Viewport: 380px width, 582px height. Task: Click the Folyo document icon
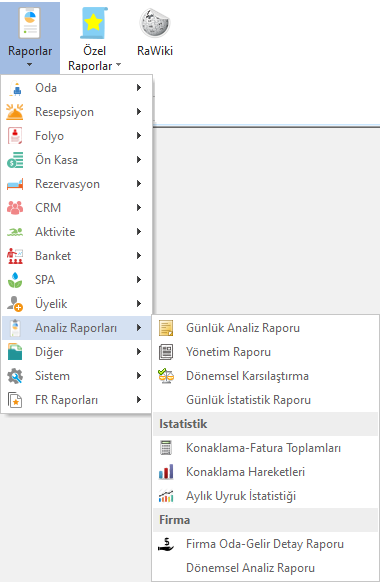point(15,136)
